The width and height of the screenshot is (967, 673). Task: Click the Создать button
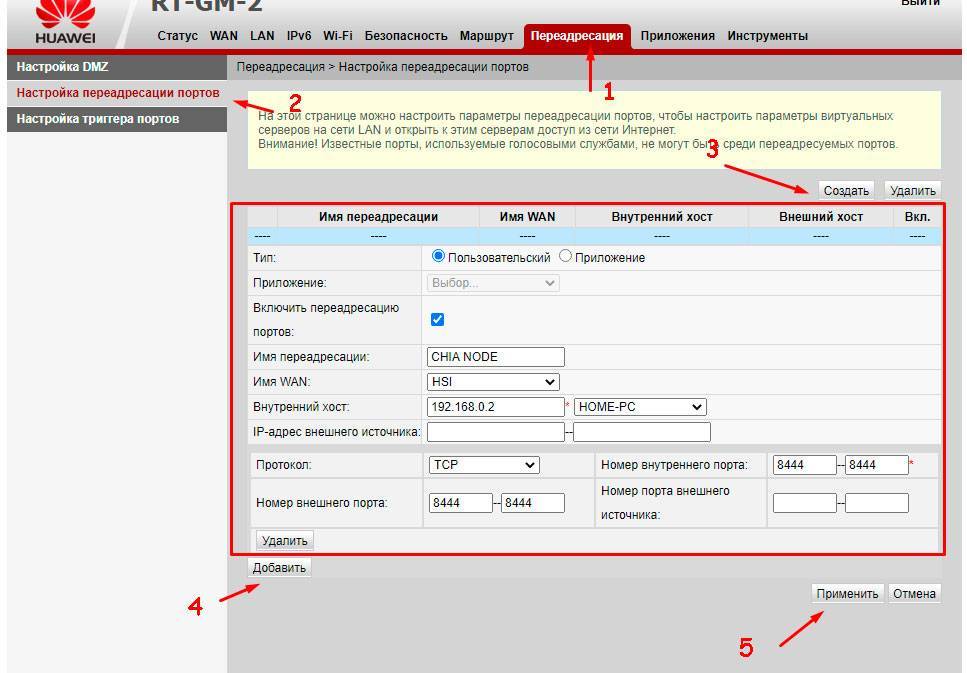pyautogui.click(x=846, y=190)
